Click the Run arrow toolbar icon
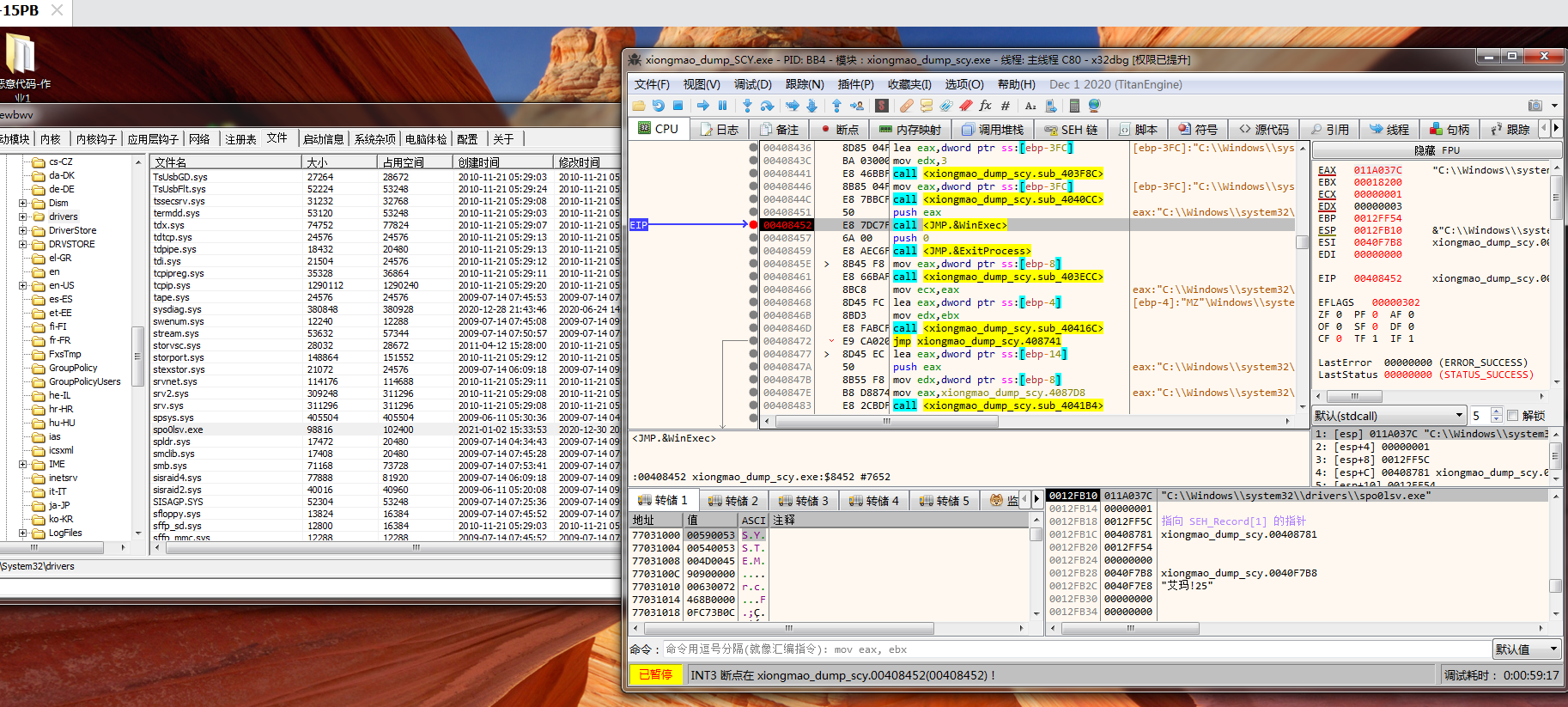The image size is (1568, 707). [702, 106]
